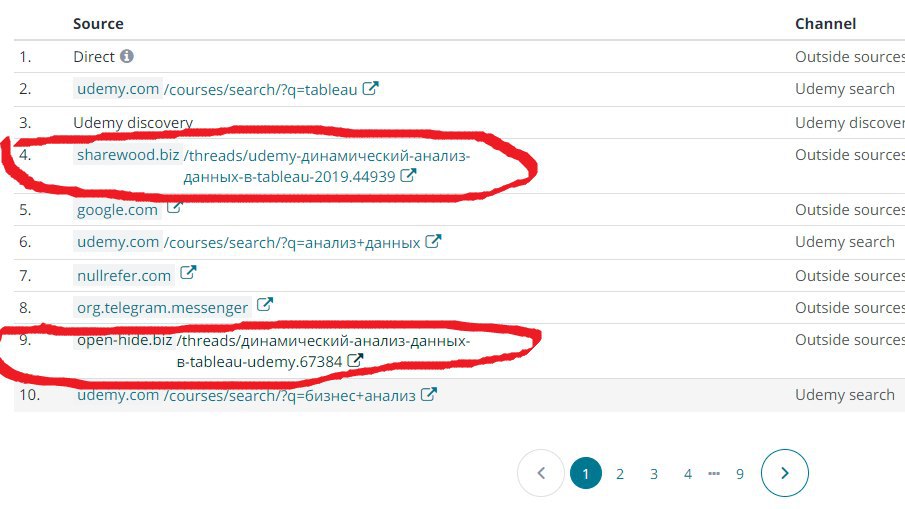
Task: Click Udemy search channel in q=tableau row
Action: [845, 88]
